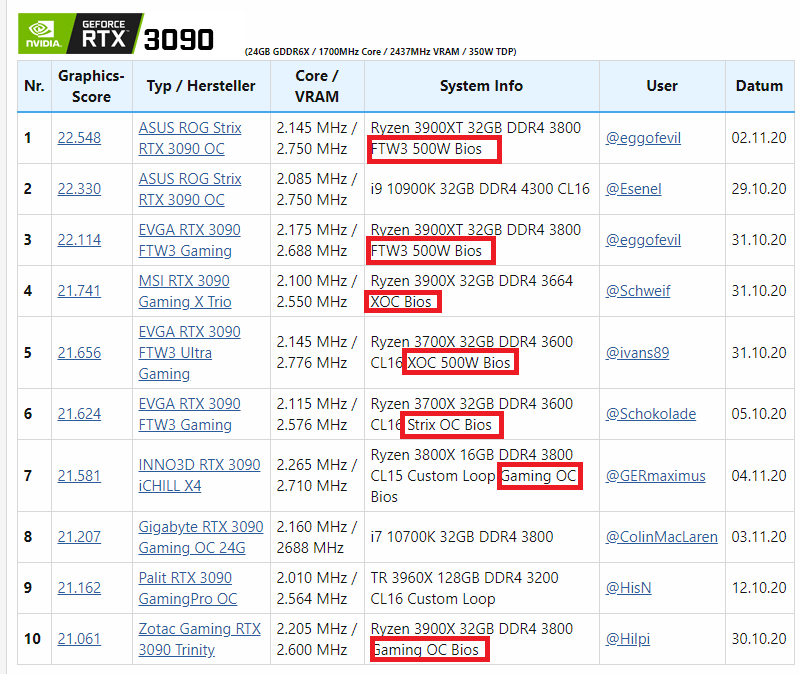
Task: Open the 21.061 graphics score link
Action: click(79, 639)
